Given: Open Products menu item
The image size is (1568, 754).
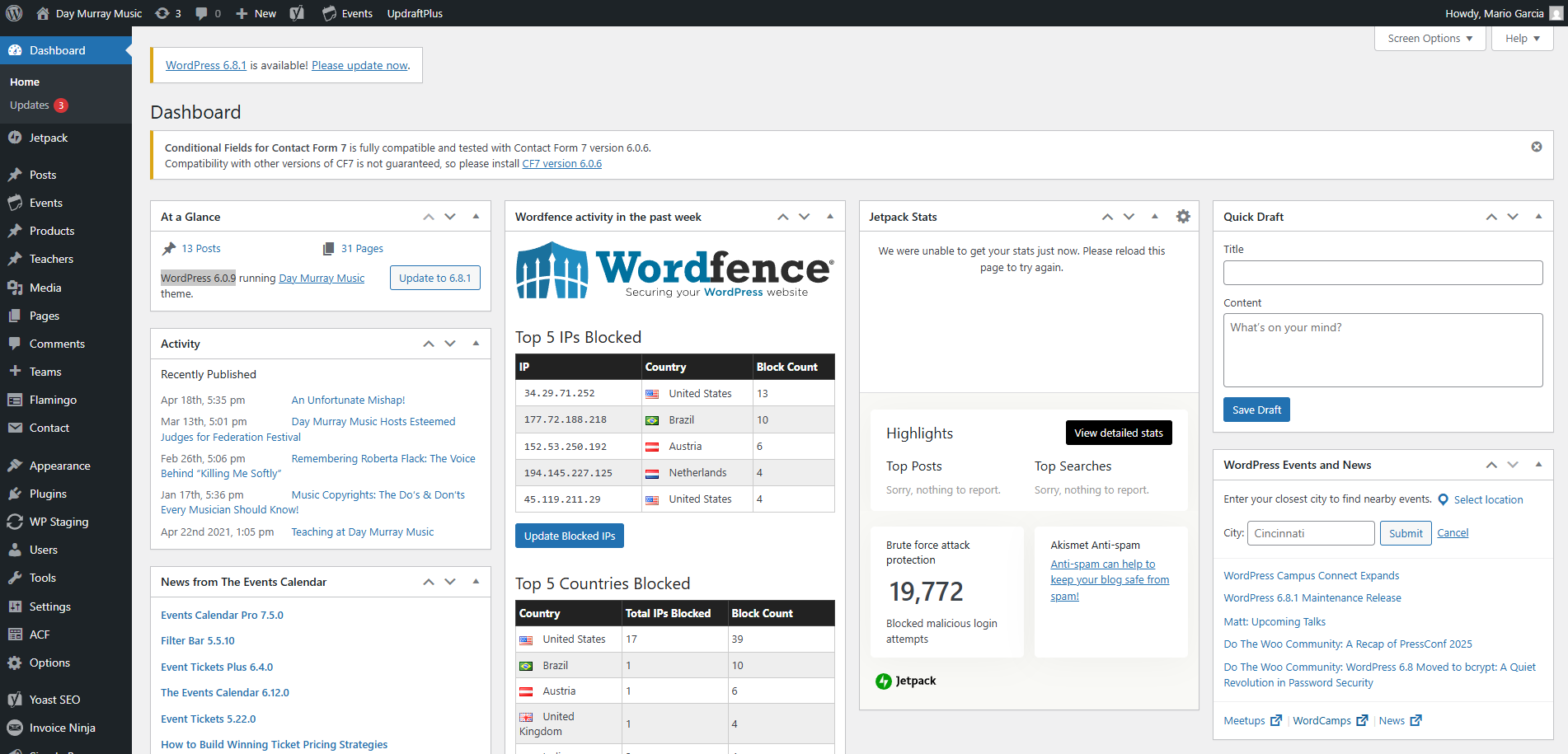Looking at the screenshot, I should point(66,231).
